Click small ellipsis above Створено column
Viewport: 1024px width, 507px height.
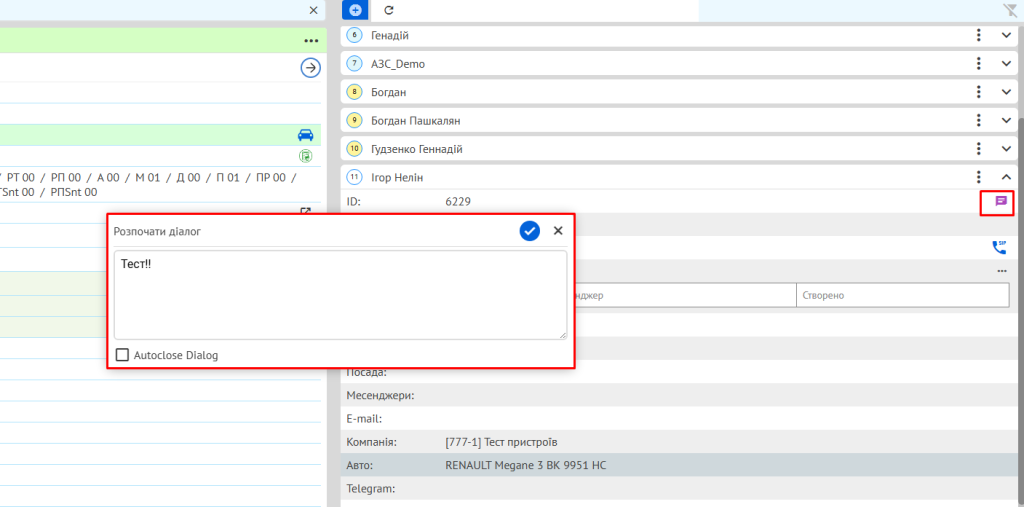[x=1002, y=270]
